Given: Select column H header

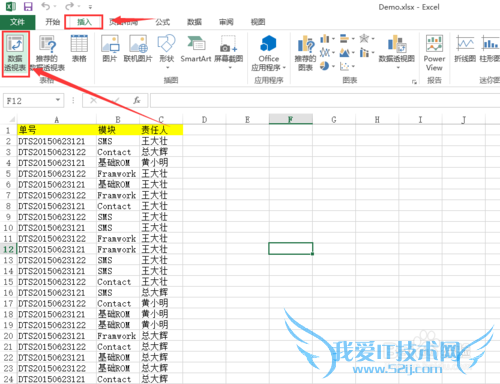Looking at the screenshot, I should tap(377, 119).
